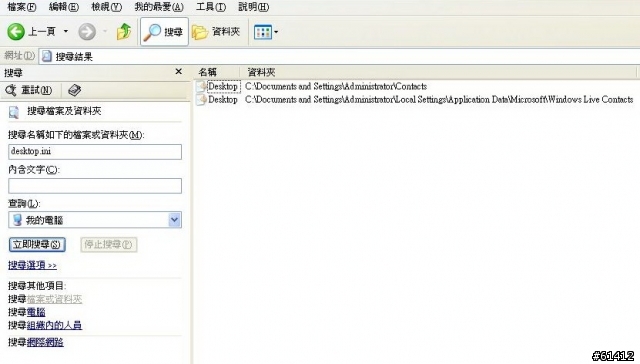Open the 資料夾 folders toolbar button
This screenshot has width=640, height=364.
pyautogui.click(x=216, y=31)
